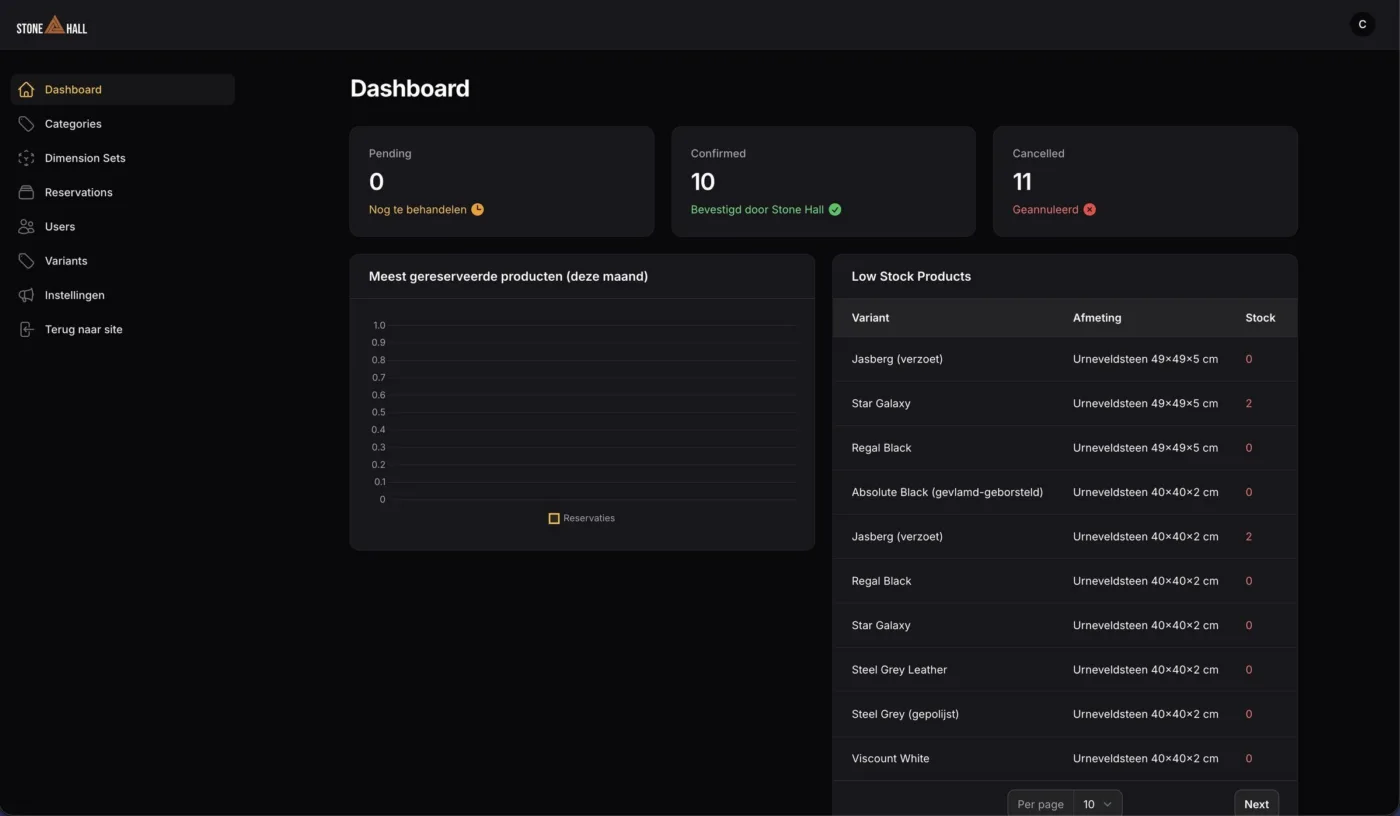The height and width of the screenshot is (816, 1400).
Task: Select the Viscount White table row
Action: (x=1065, y=759)
